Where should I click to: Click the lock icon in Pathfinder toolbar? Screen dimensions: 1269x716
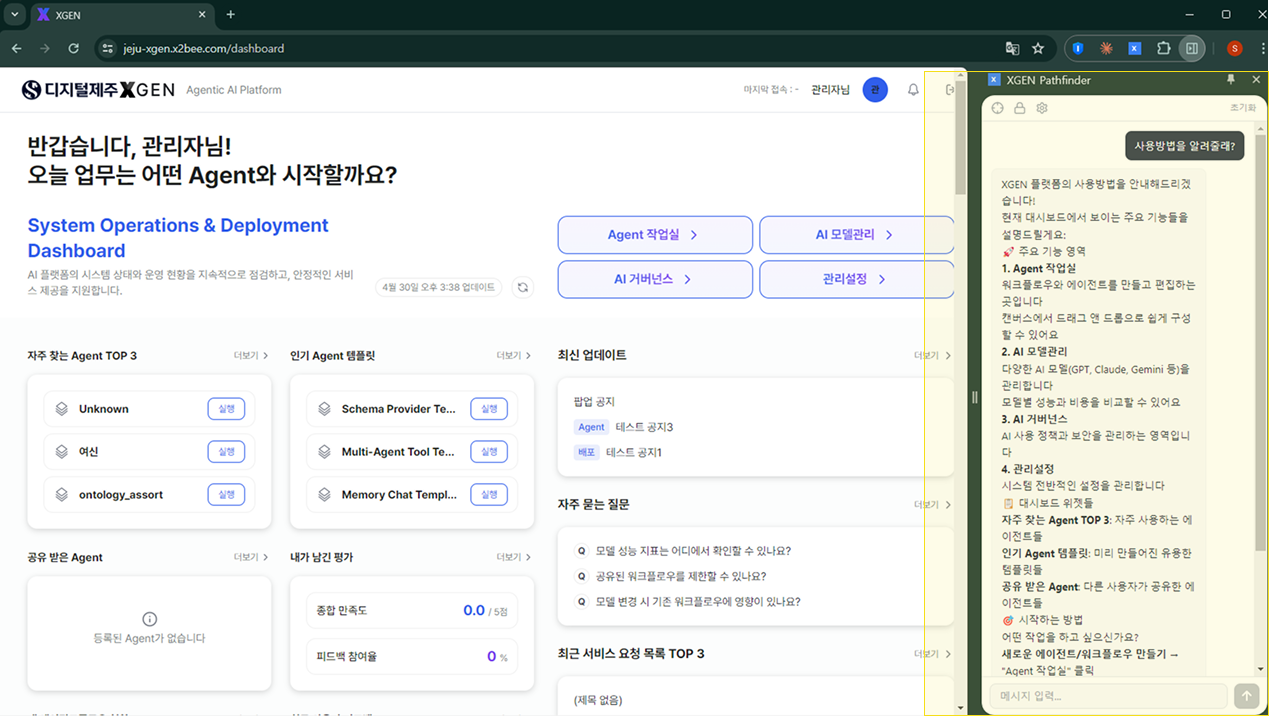coord(1020,108)
